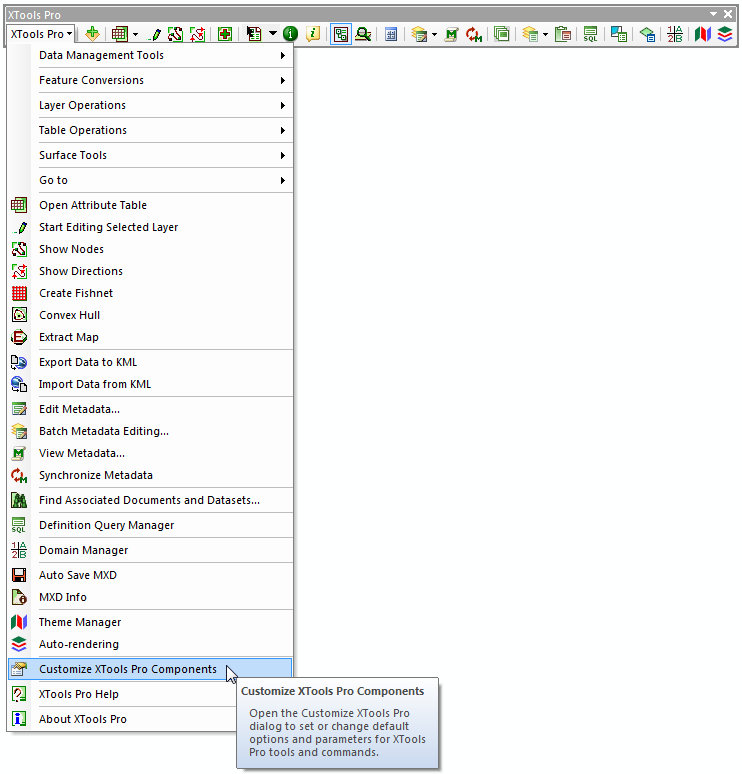Open Batch Metadata Editing... menu entry
Image resolution: width=742 pixels, height=774 pixels.
[151, 431]
